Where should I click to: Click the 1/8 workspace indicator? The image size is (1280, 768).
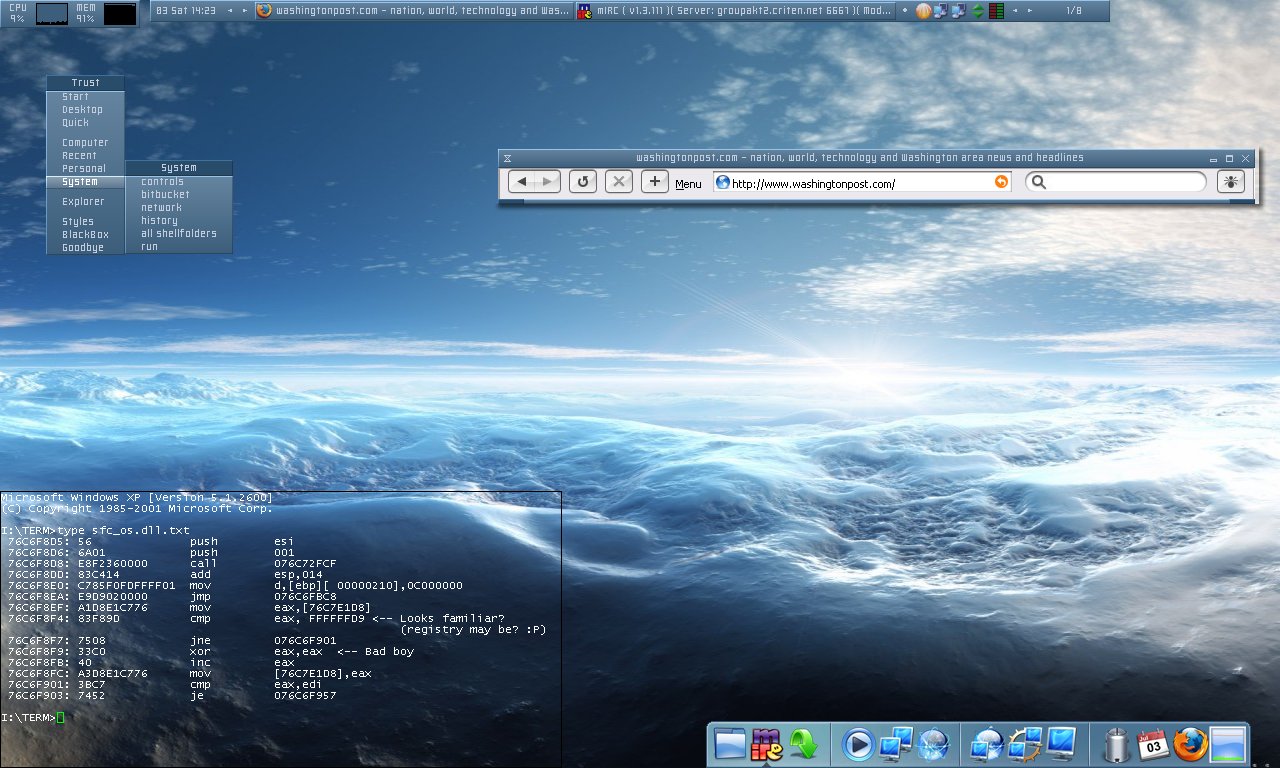[x=1074, y=11]
